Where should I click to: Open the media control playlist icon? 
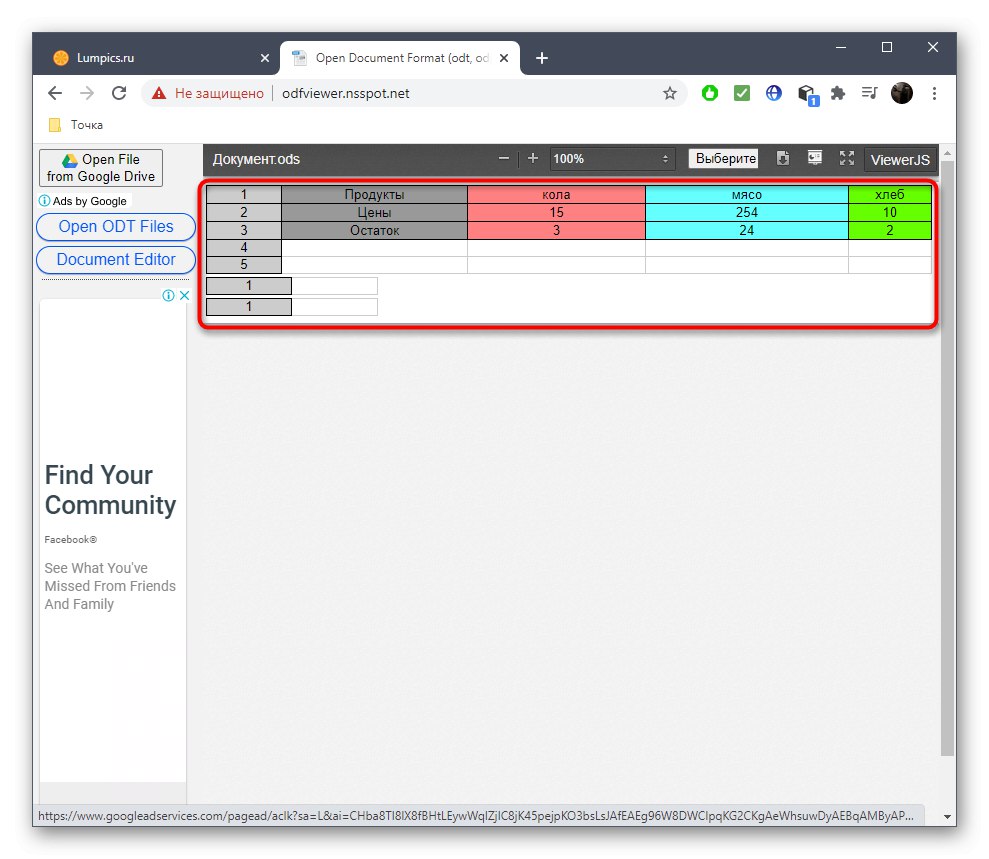coord(869,93)
